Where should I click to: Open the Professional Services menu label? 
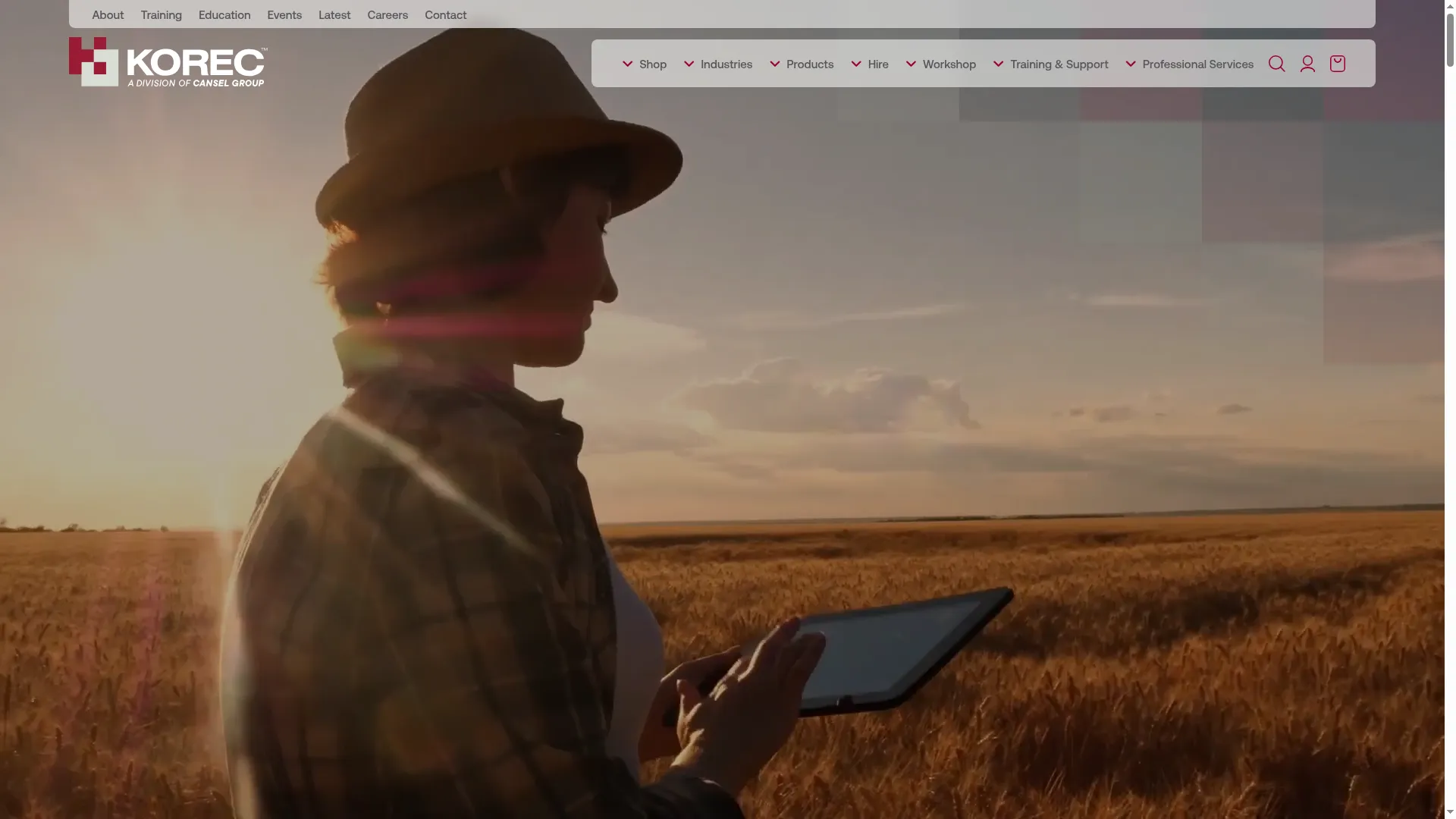[x=1198, y=64]
